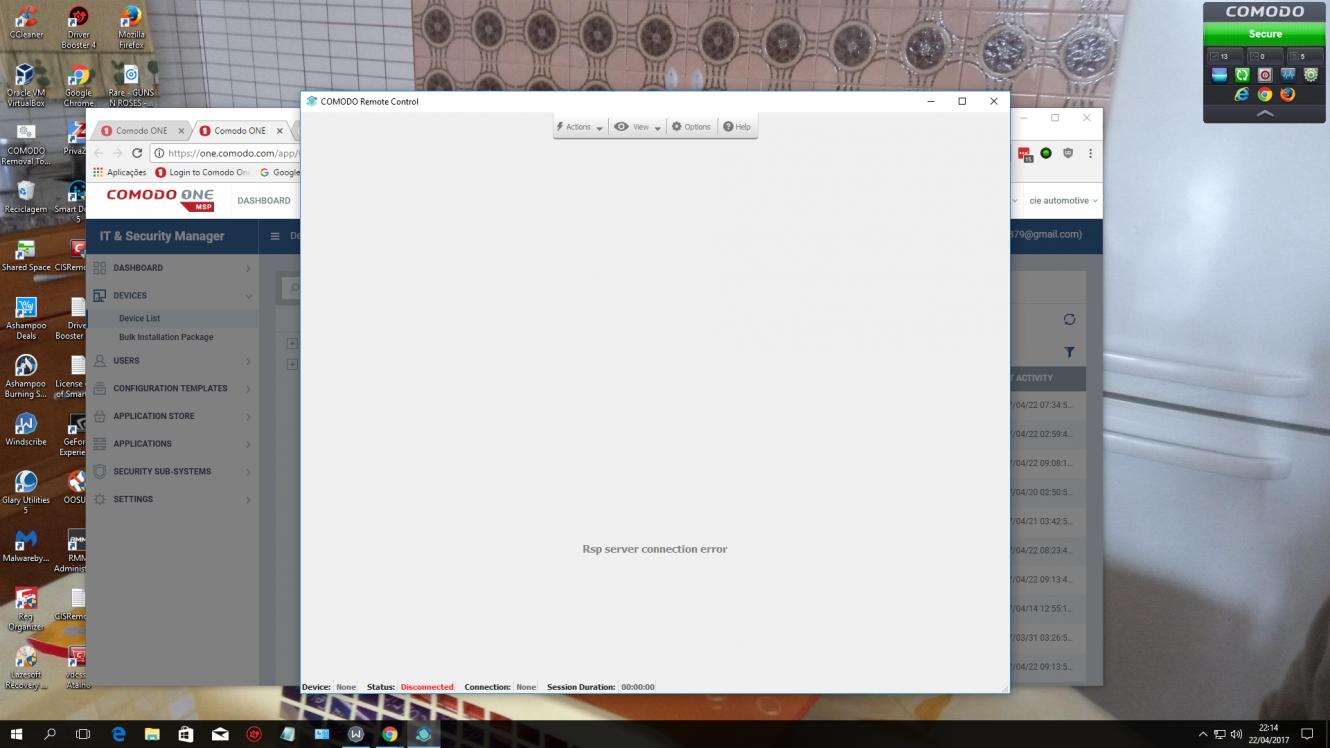This screenshot has width=1330, height=748.
Task: Open Task View on the taskbar
Action: point(83,734)
